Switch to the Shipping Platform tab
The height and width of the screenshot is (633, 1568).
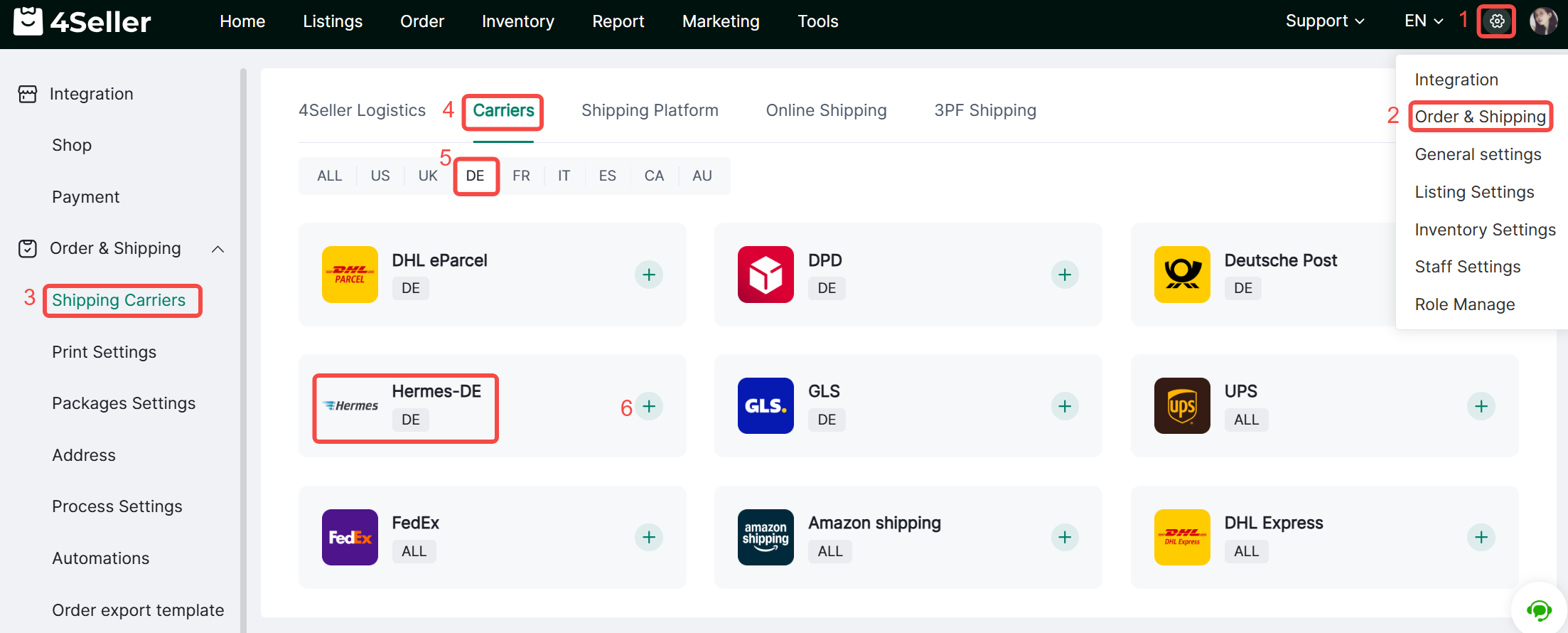(650, 110)
